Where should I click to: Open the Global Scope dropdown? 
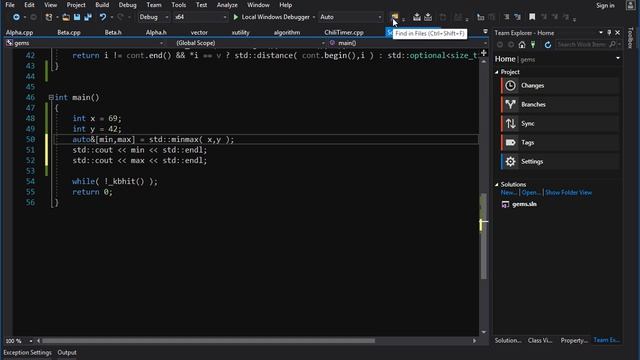(250, 43)
